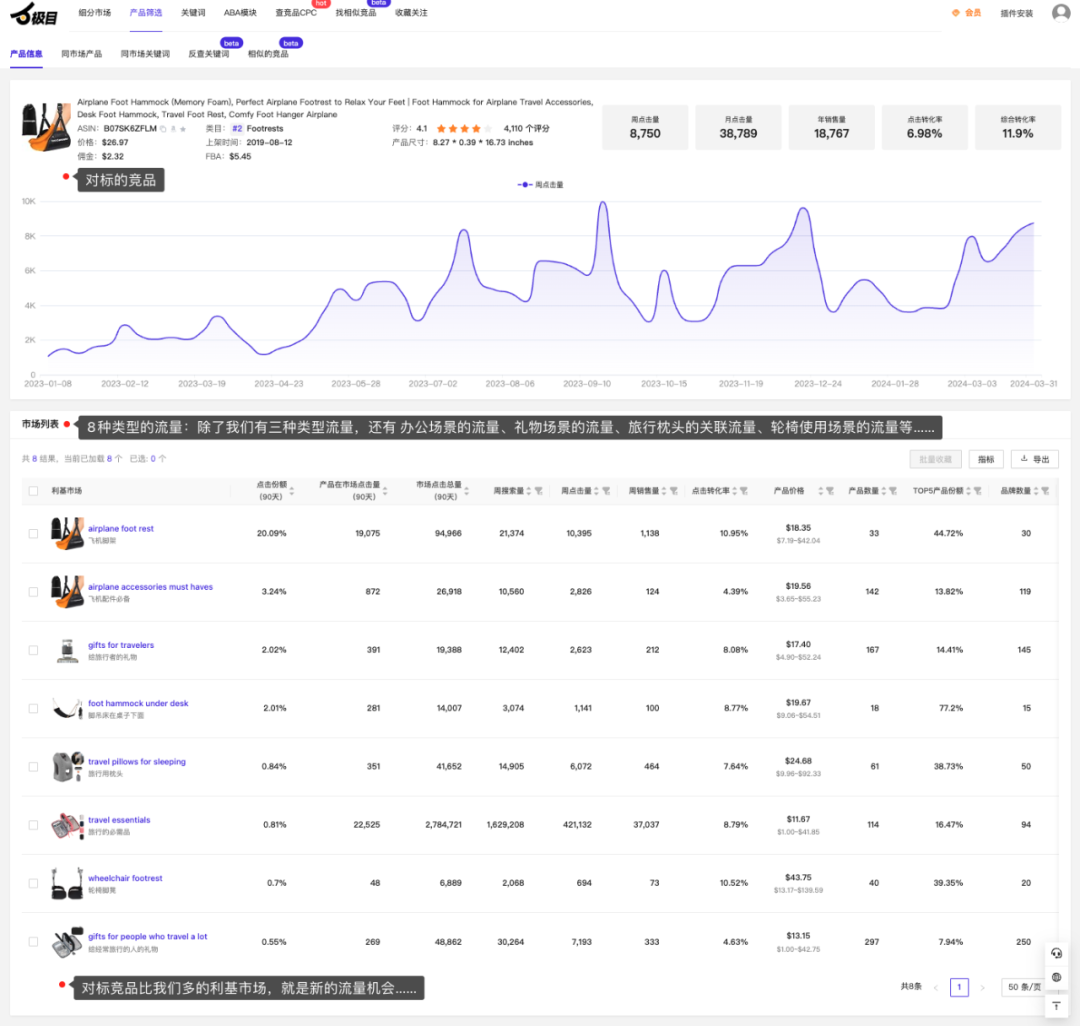Click the customer service headset icon
This screenshot has width=1080, height=1026.
(x=1056, y=954)
